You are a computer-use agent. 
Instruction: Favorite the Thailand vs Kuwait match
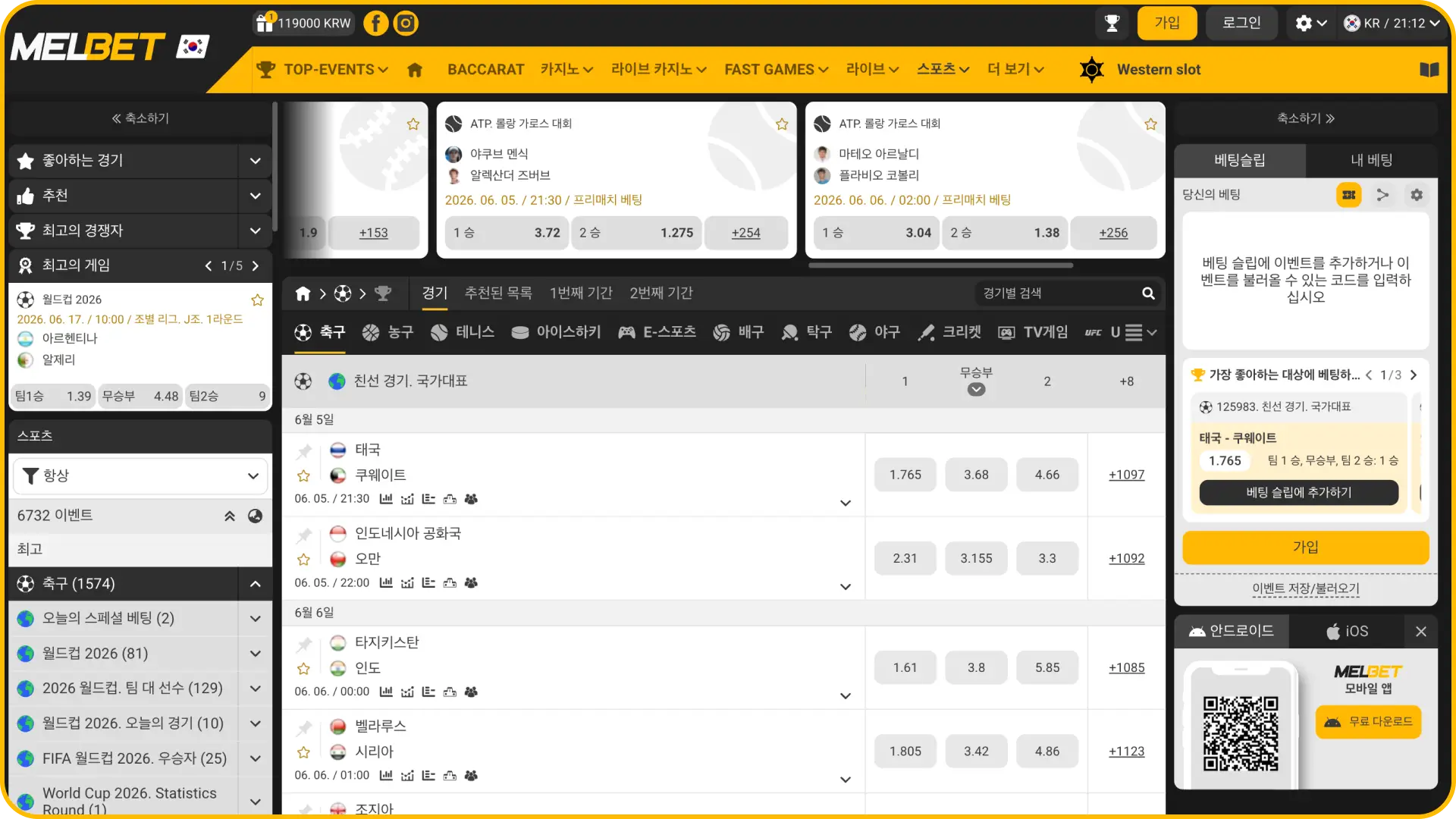tap(303, 475)
